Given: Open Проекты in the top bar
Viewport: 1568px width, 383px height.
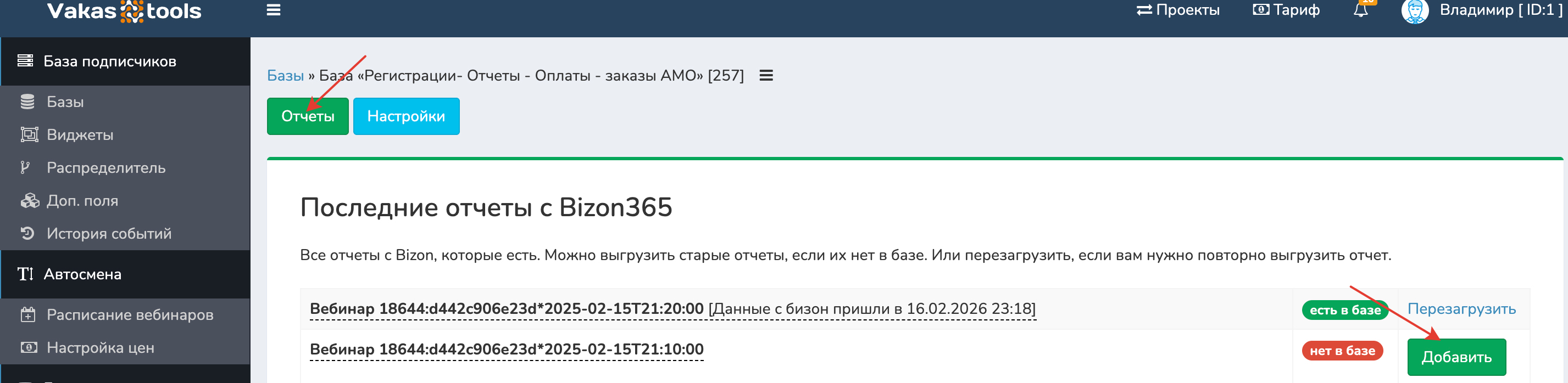Looking at the screenshot, I should pyautogui.click(x=1178, y=10).
